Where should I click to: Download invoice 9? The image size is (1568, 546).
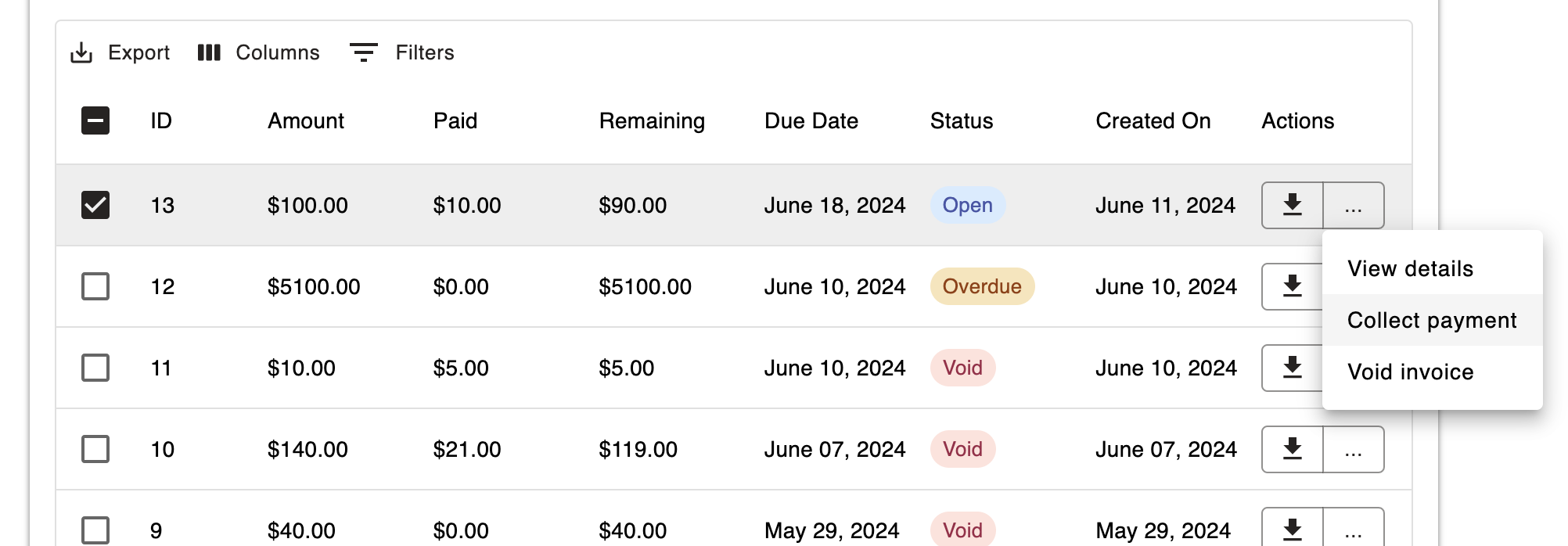pyautogui.click(x=1293, y=530)
